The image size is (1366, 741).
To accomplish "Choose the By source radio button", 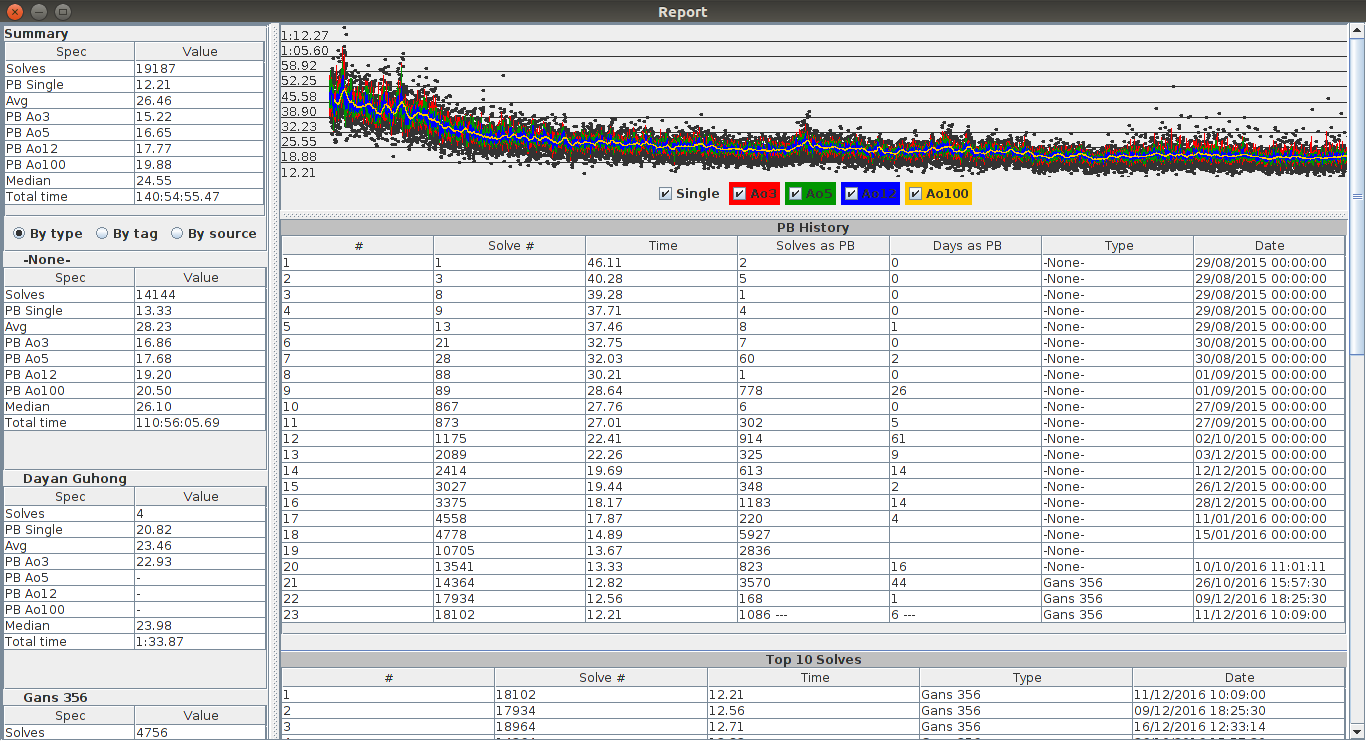I will pos(213,234).
